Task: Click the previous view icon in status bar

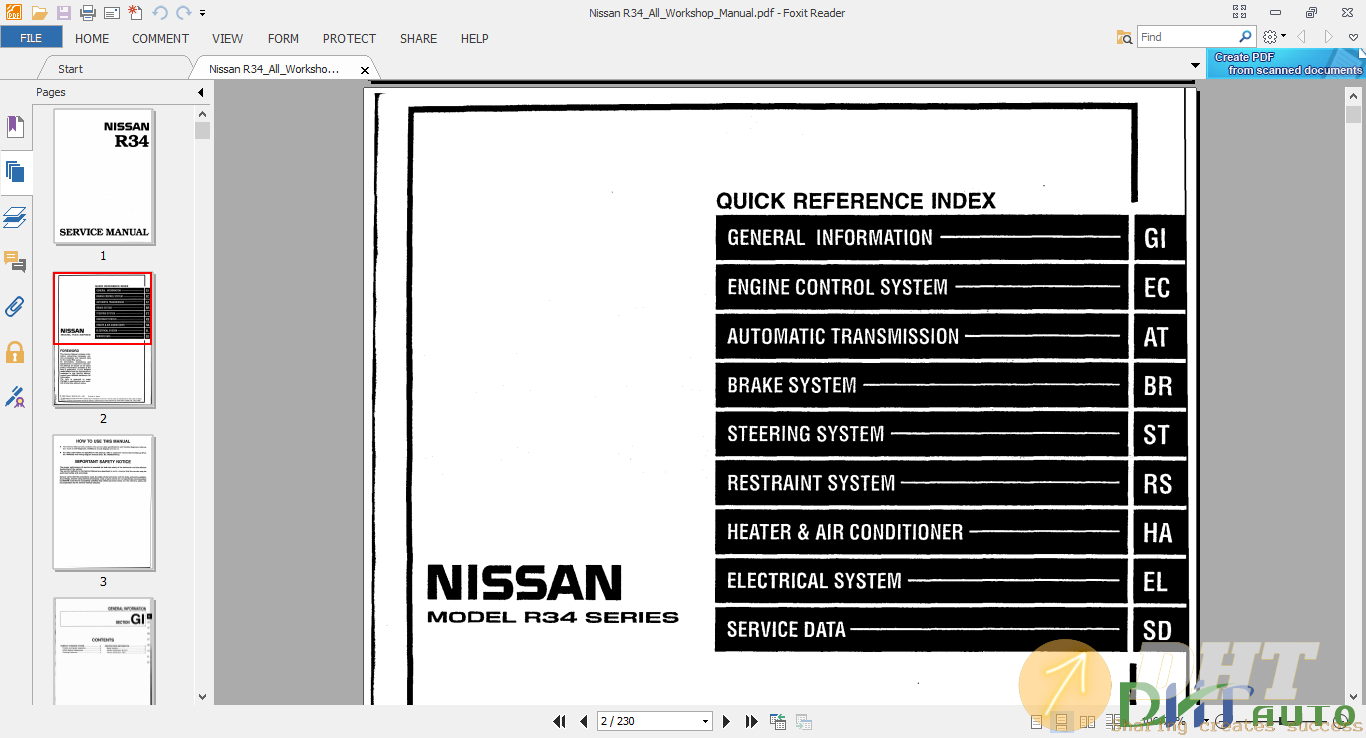Action: pyautogui.click(x=778, y=721)
